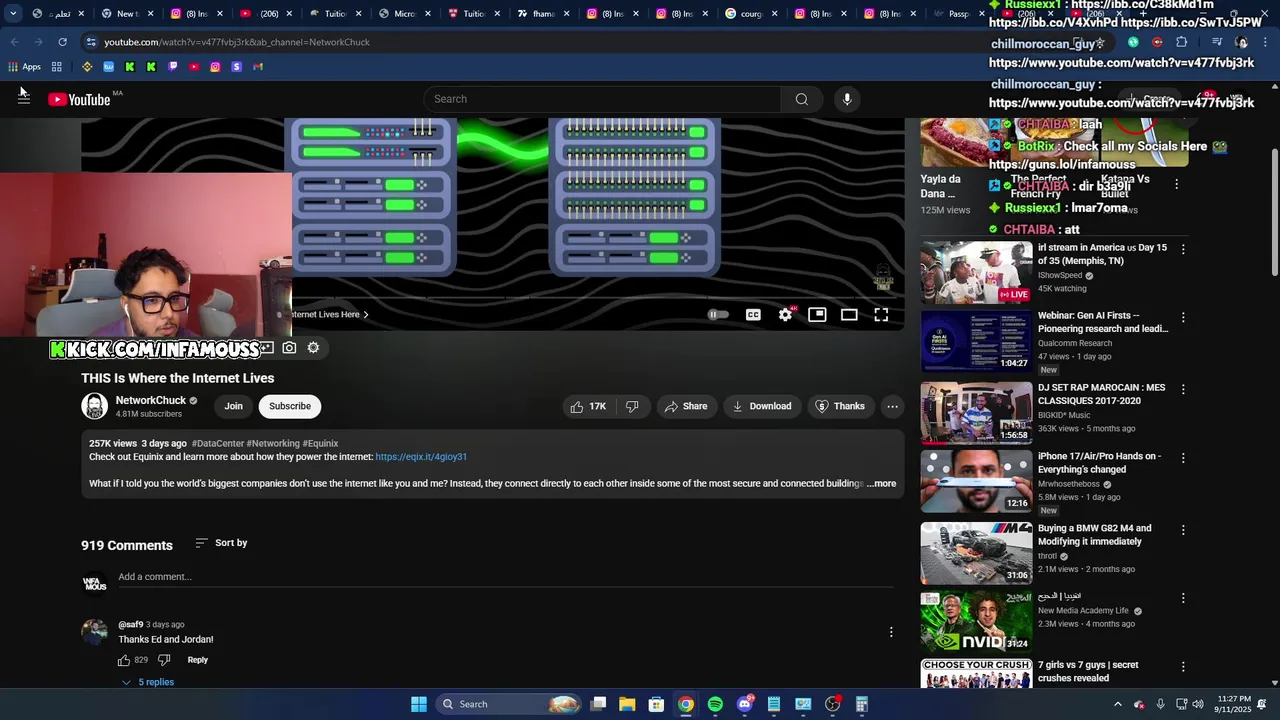Click the Share button under the video
Viewport: 1280px width, 720px height.
pyautogui.click(x=685, y=406)
